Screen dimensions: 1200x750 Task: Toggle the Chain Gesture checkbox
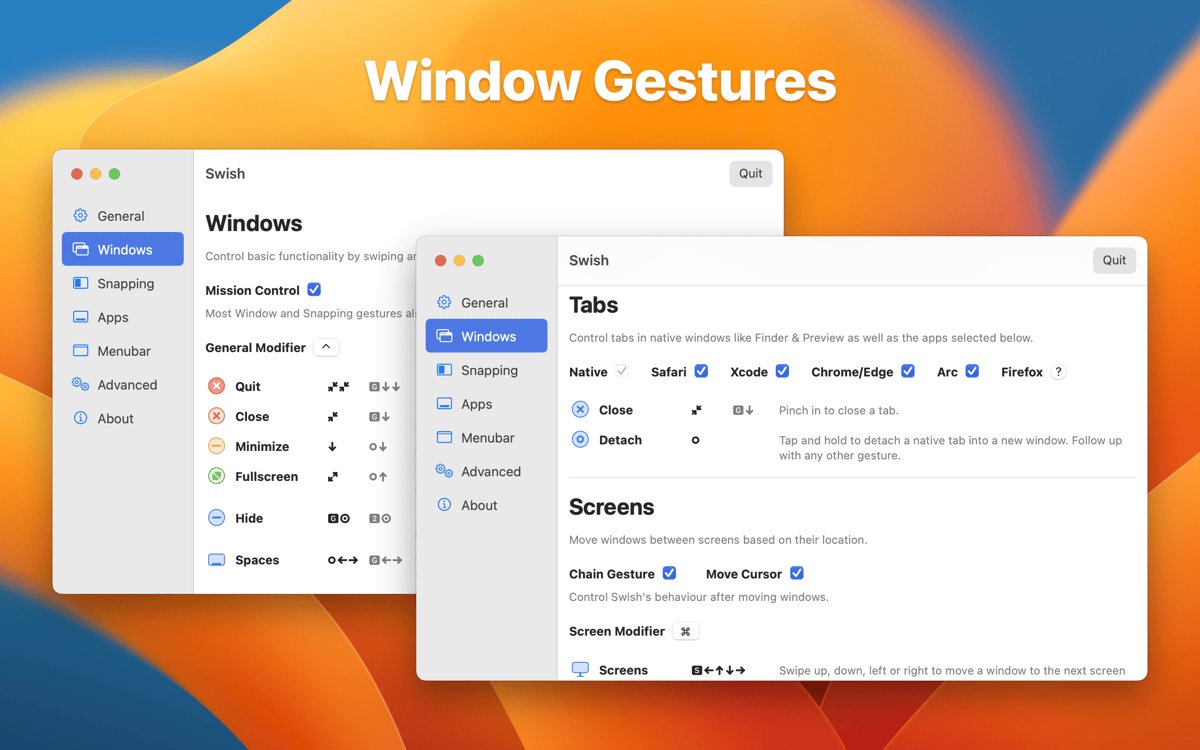click(669, 573)
